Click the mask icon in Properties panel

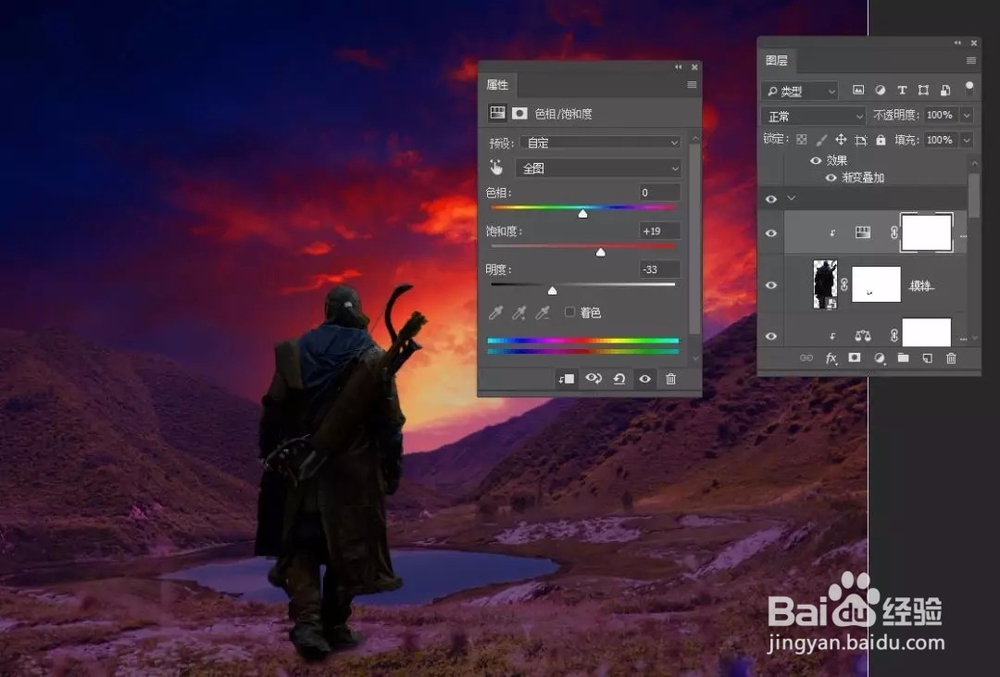520,113
